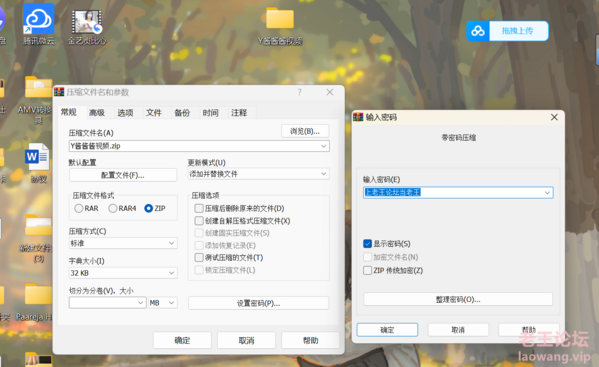Close the 输入密码 dialog
The width and height of the screenshot is (599, 367).
pyautogui.click(x=554, y=117)
